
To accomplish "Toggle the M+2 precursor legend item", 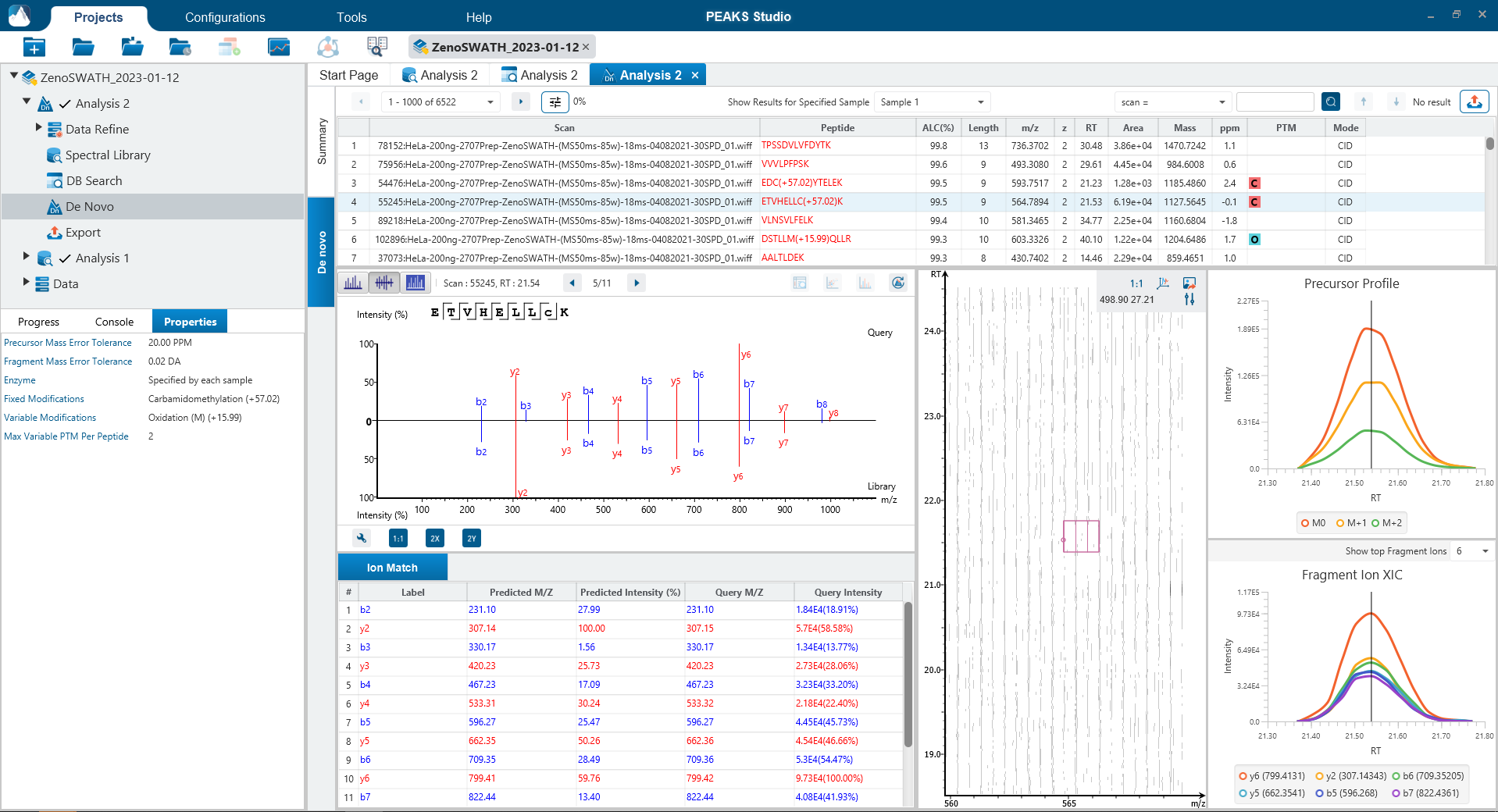I will (1387, 523).
